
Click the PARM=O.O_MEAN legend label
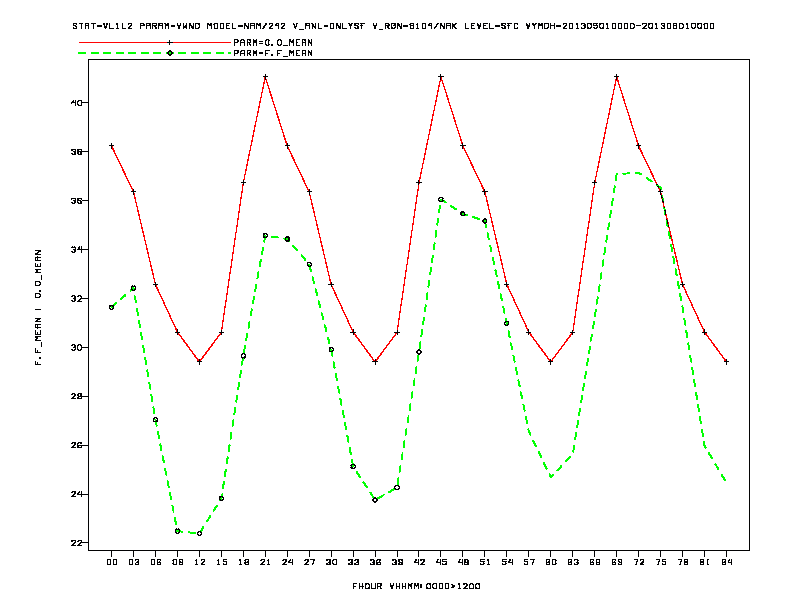(x=273, y=43)
